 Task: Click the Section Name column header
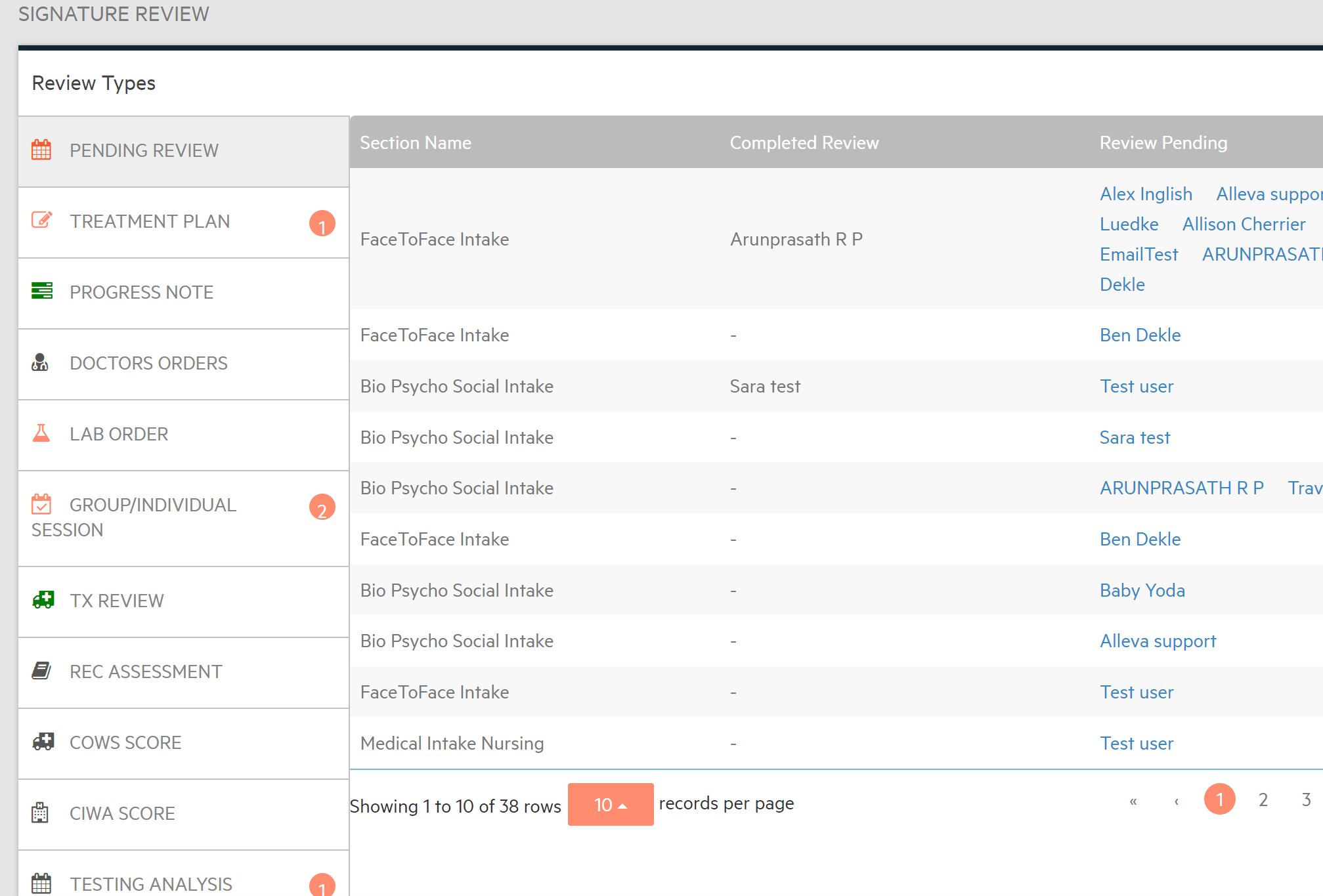point(416,142)
